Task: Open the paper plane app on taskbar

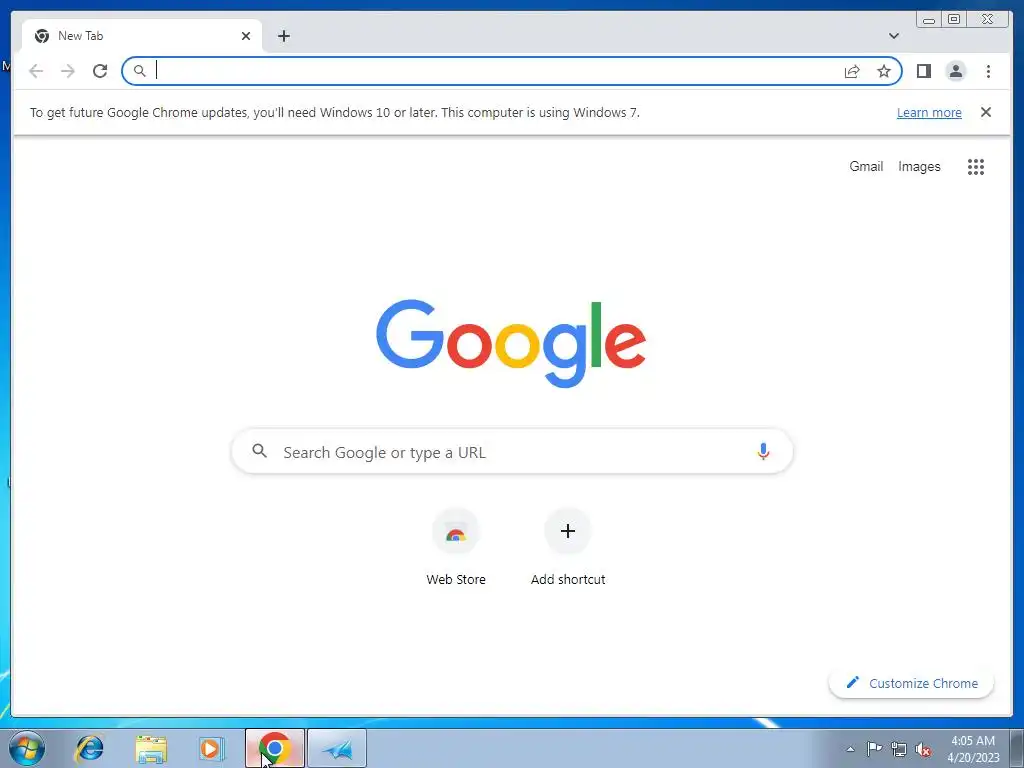Action: pos(337,748)
